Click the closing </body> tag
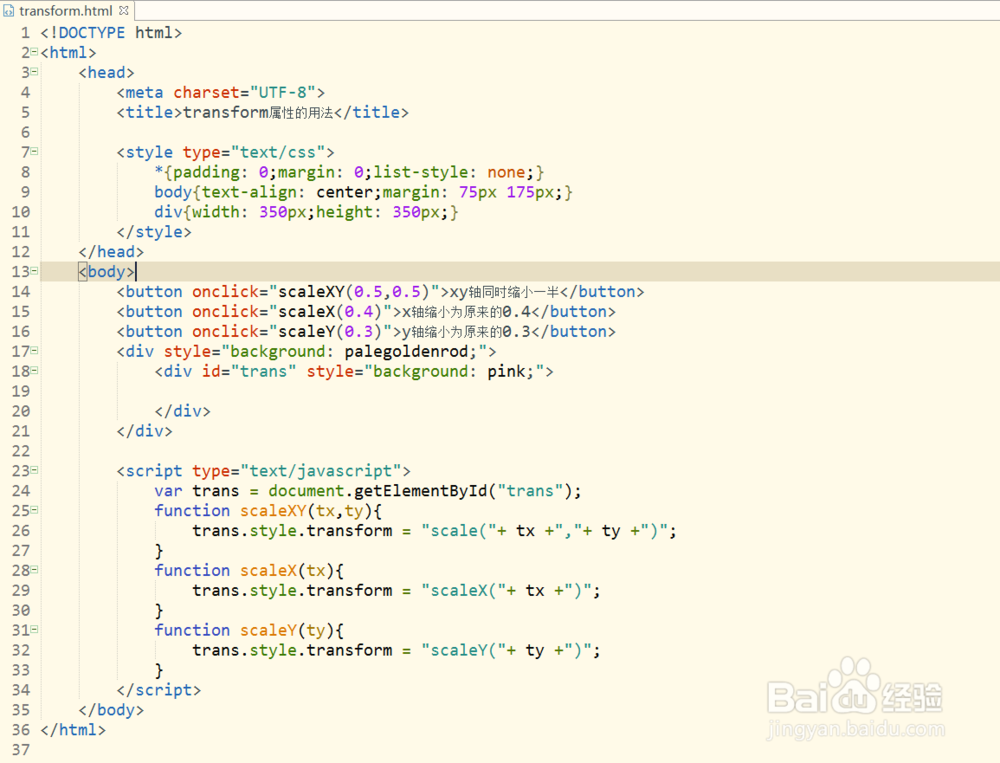The image size is (1000, 763). pyautogui.click(x=111, y=709)
